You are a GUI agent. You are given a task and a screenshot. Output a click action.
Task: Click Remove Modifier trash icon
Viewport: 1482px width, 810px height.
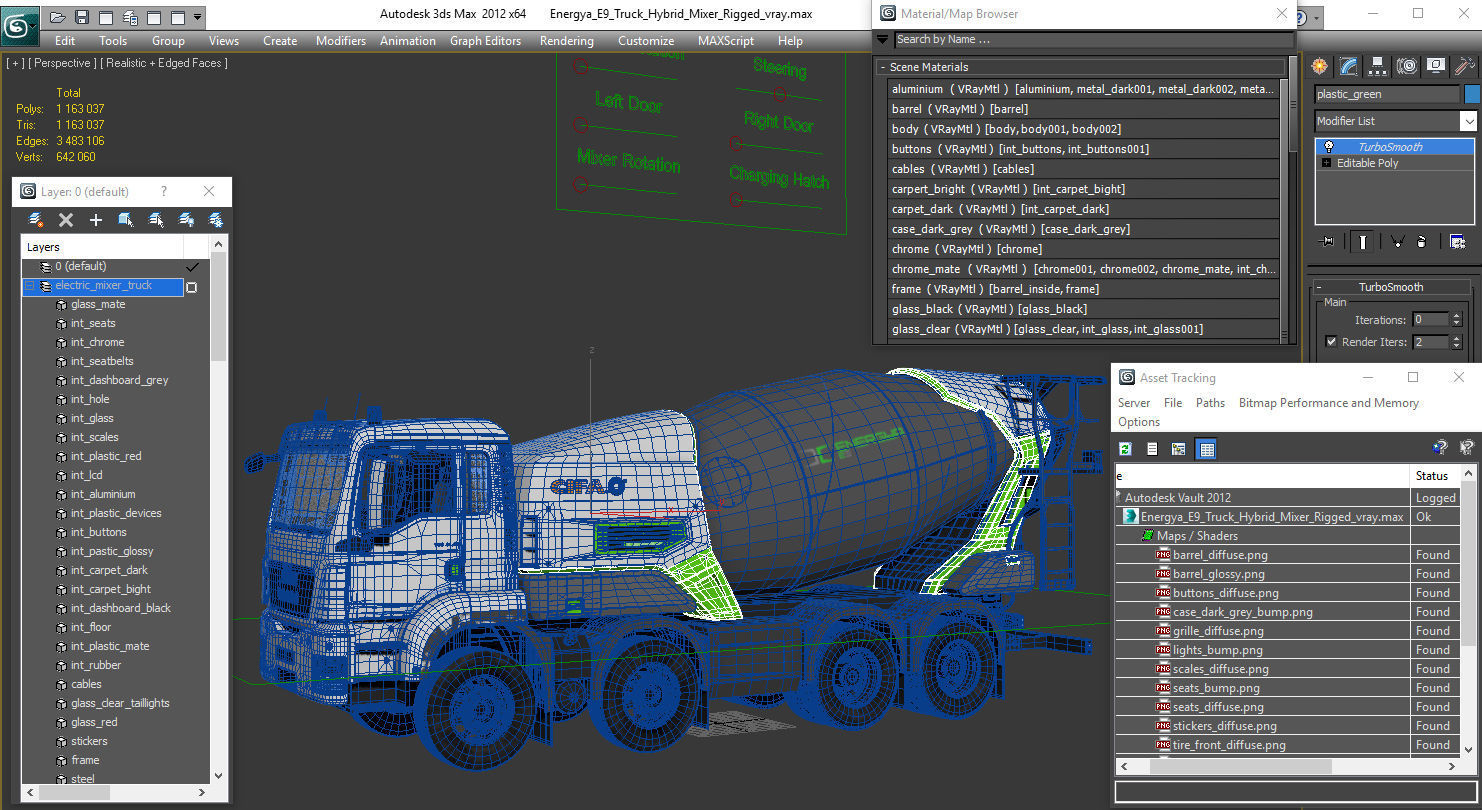click(x=1422, y=241)
